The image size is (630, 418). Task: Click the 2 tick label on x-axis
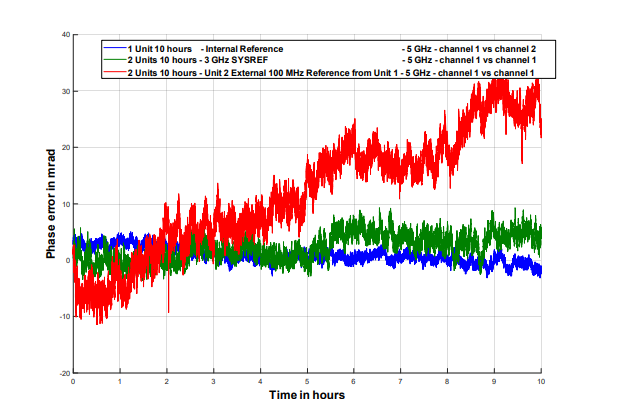[x=167, y=382]
